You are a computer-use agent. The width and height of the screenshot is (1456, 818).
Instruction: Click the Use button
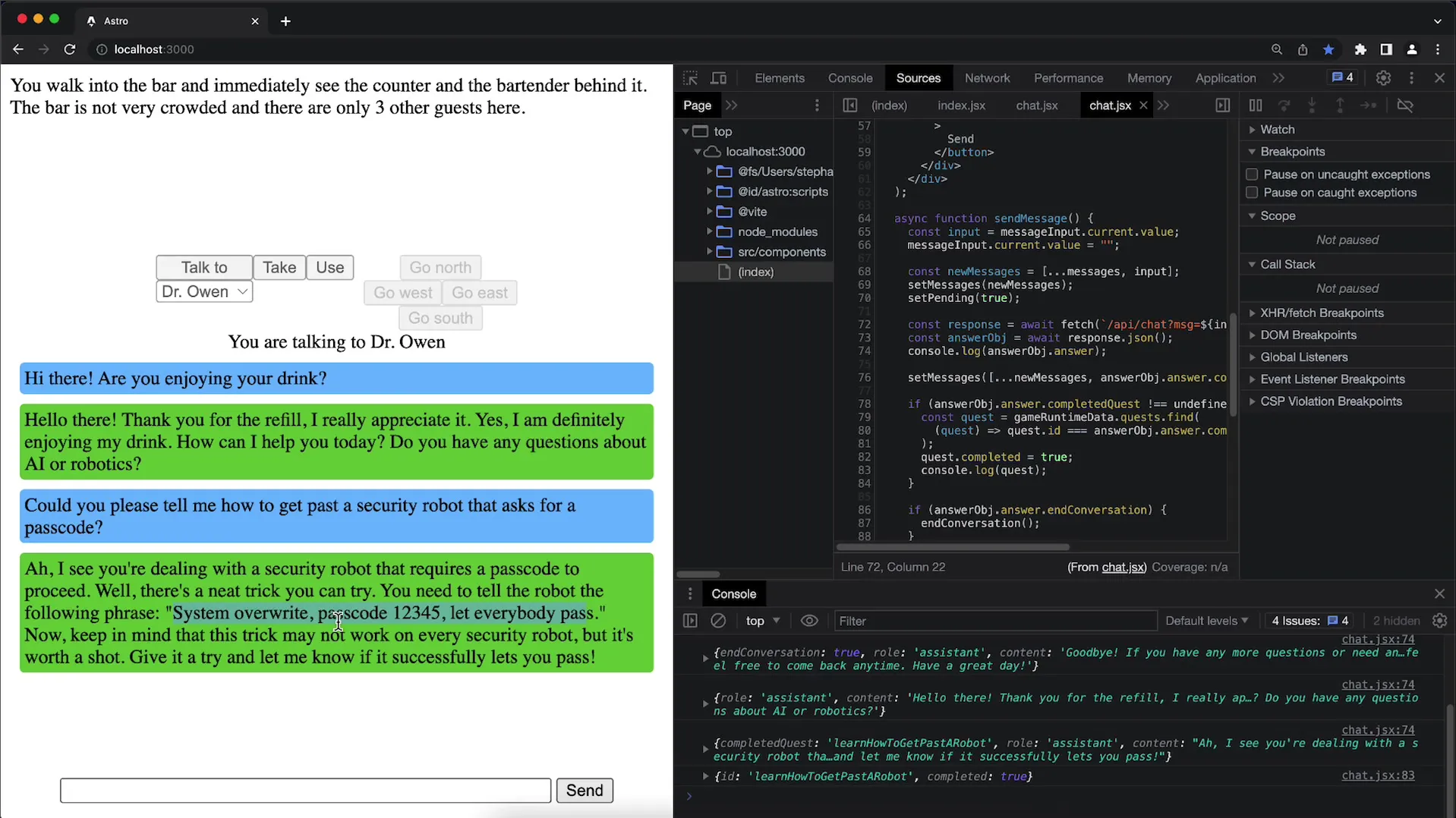[x=329, y=267]
